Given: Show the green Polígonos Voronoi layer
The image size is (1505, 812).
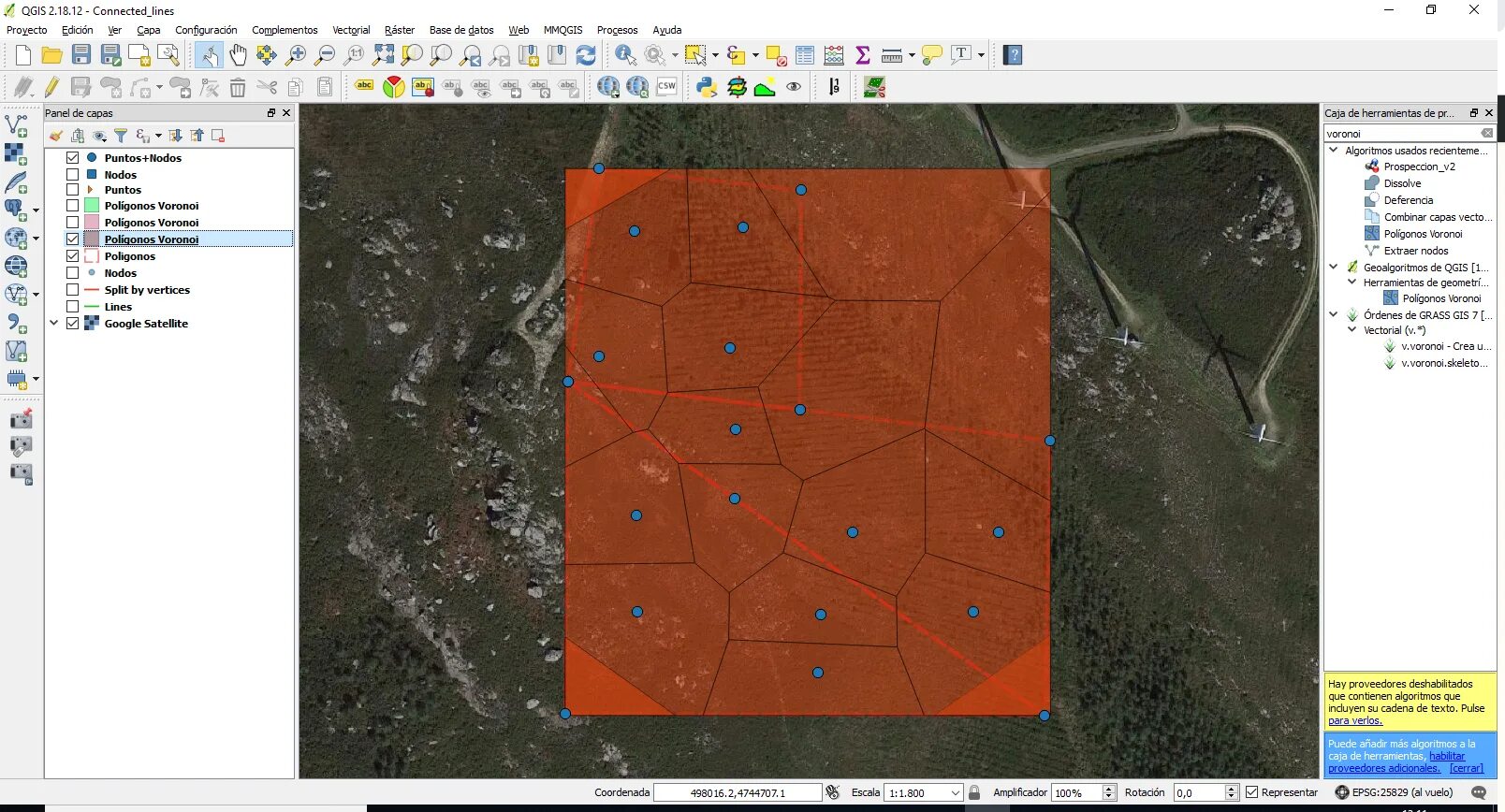Looking at the screenshot, I should coord(72,206).
